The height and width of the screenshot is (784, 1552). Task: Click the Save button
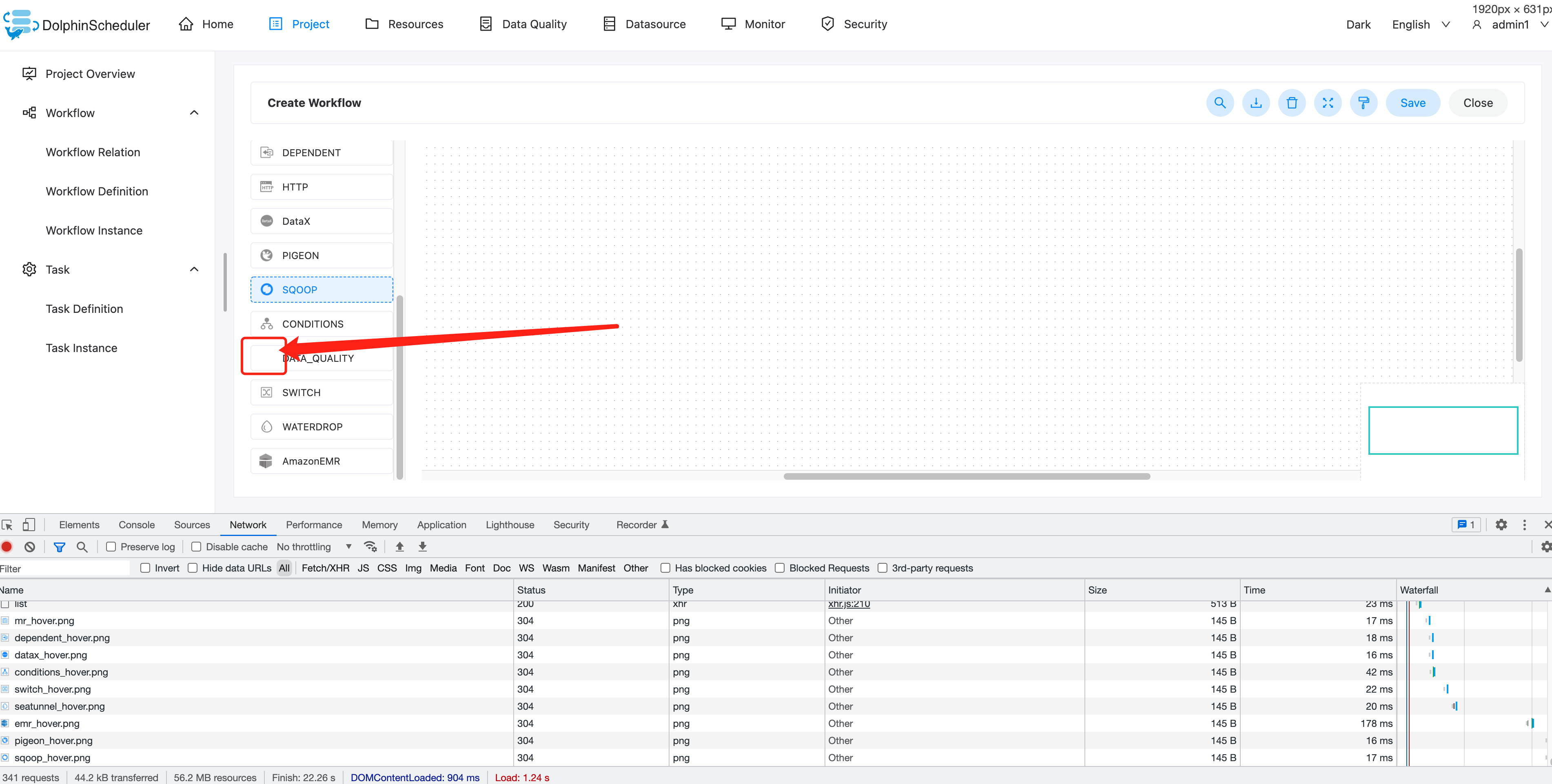click(1412, 103)
